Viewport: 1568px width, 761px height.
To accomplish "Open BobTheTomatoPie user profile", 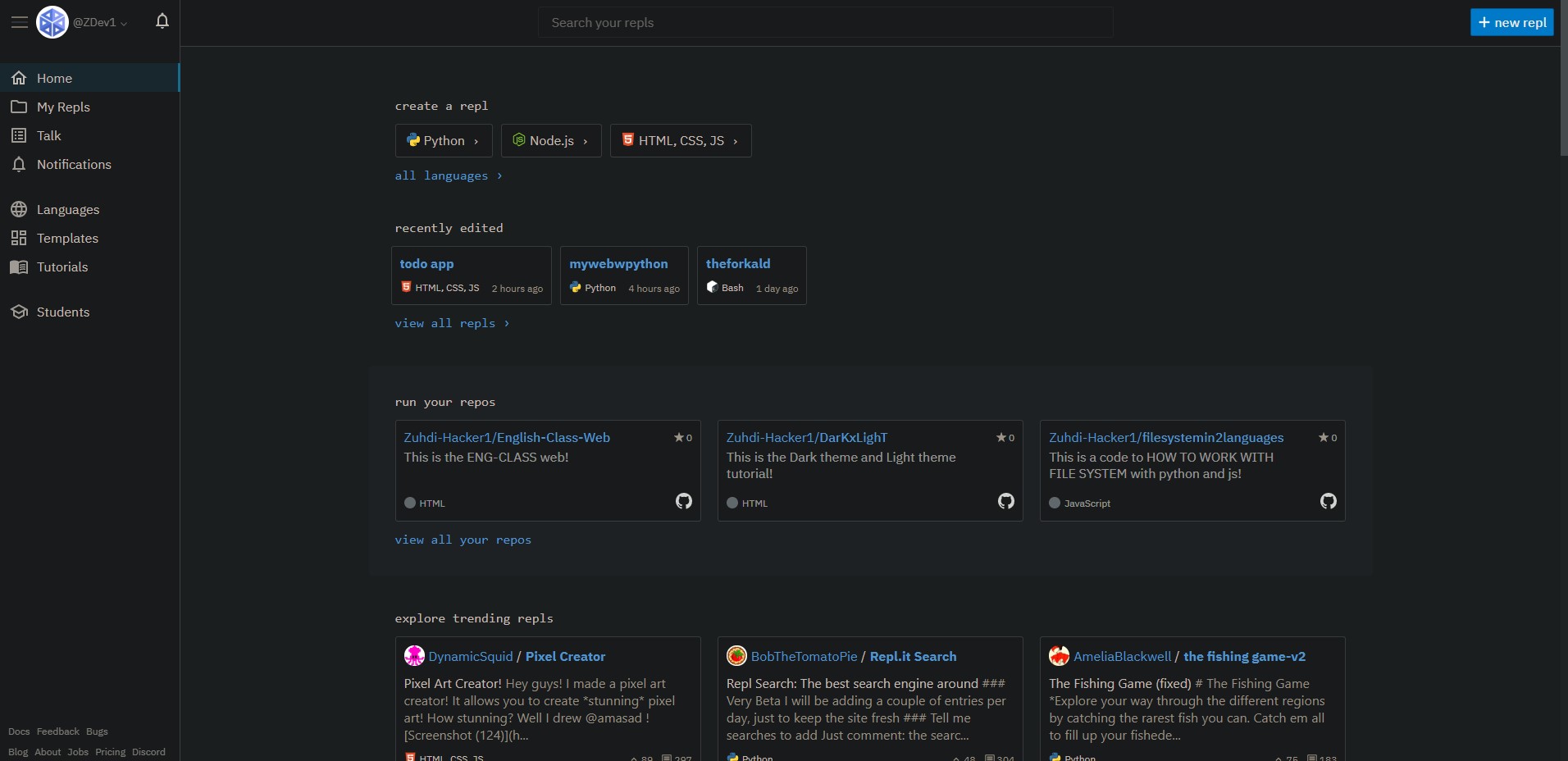I will click(804, 656).
